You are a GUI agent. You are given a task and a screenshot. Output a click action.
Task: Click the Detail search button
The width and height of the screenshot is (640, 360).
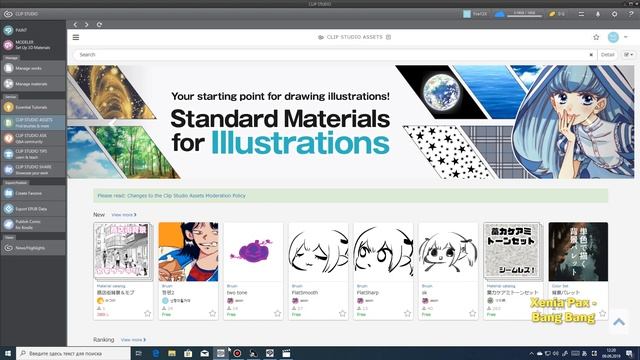tap(607, 54)
